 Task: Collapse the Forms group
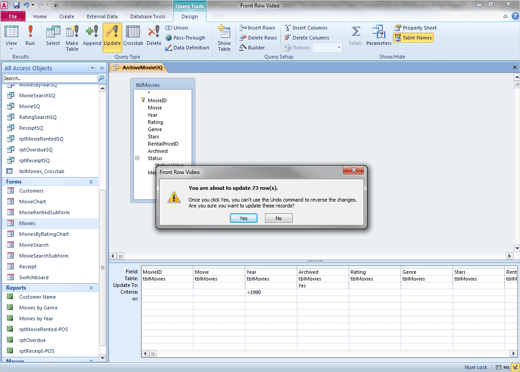click(x=91, y=182)
